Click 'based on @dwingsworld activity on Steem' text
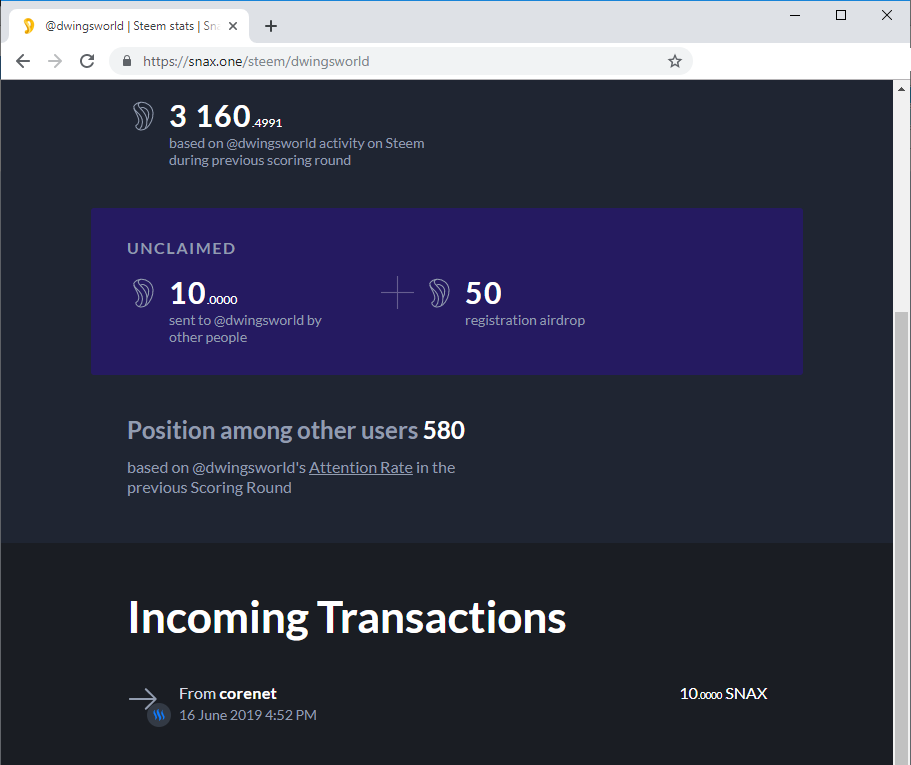911x765 pixels. pyautogui.click(x=296, y=143)
